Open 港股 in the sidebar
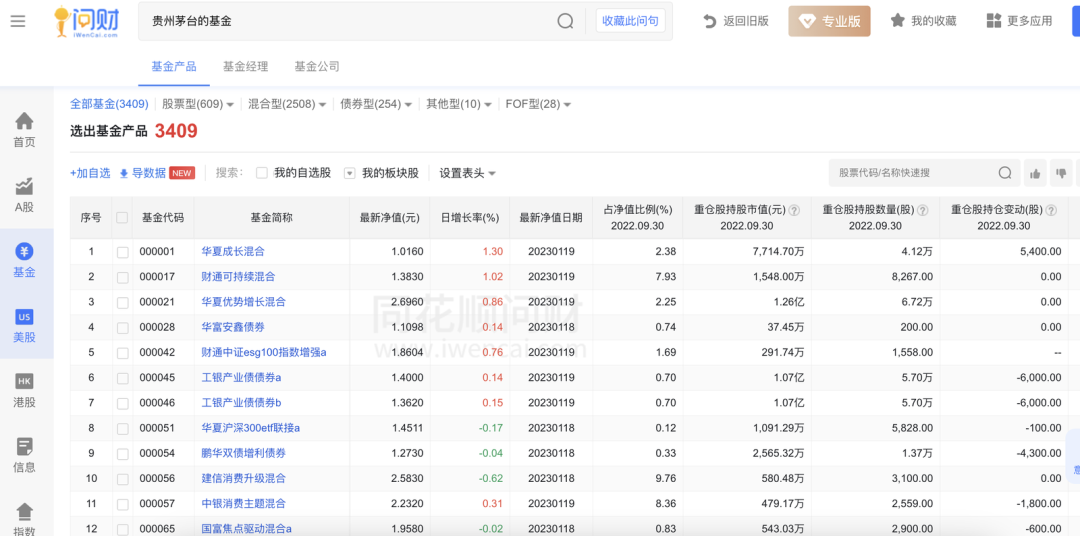The image size is (1080, 536). click(24, 391)
